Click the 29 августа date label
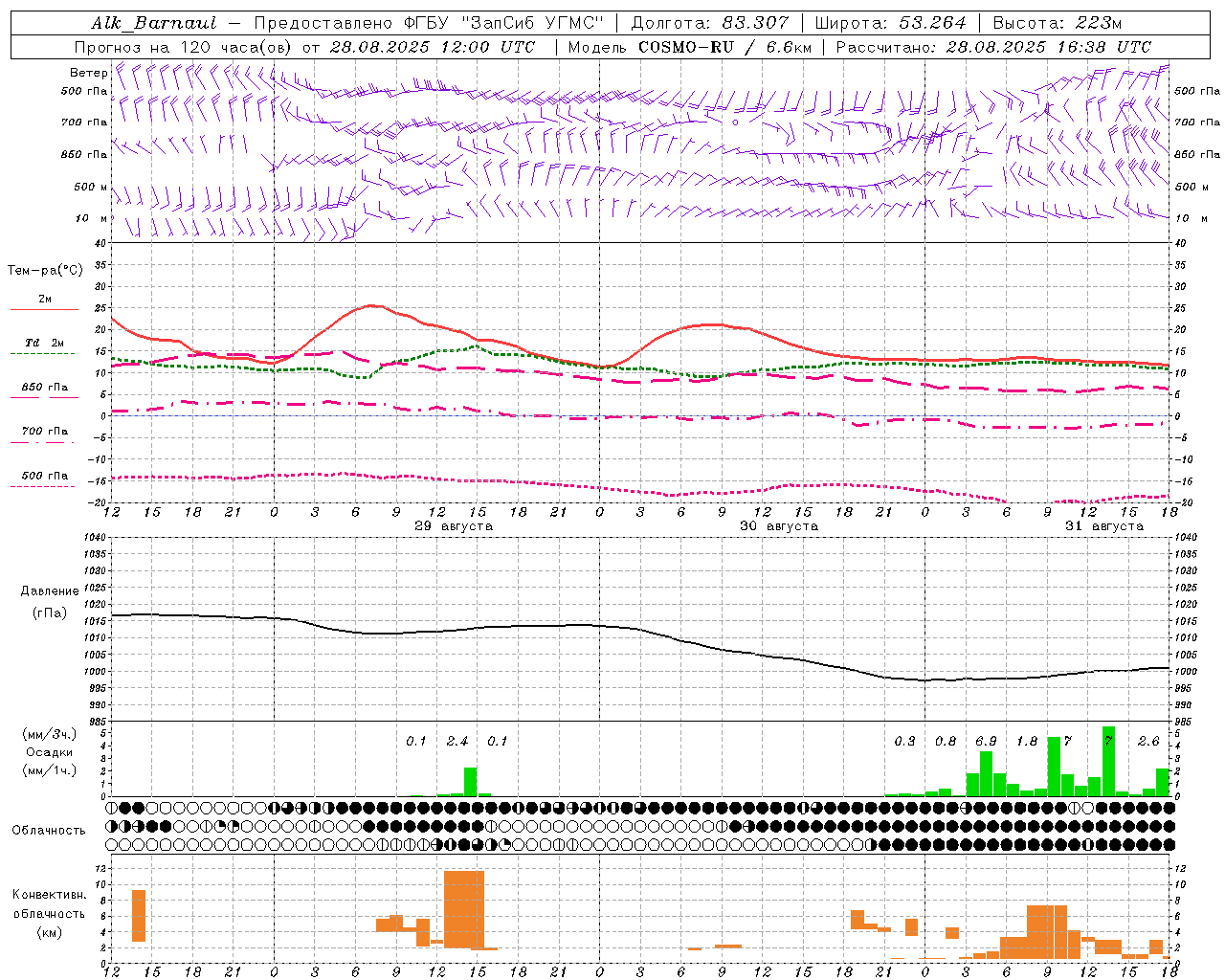The height and width of the screenshot is (980, 1225). (x=454, y=526)
